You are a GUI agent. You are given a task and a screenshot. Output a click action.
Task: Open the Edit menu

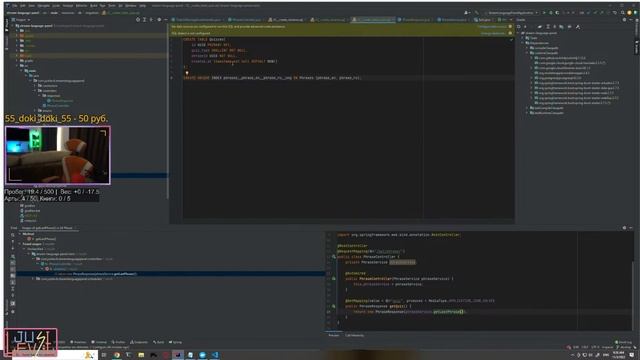[23, 6]
